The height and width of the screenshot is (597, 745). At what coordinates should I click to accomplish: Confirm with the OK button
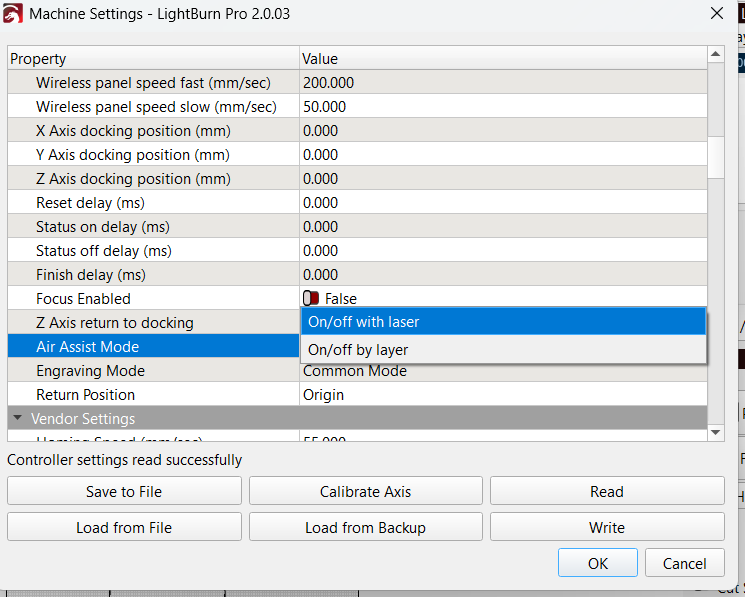(x=597, y=563)
